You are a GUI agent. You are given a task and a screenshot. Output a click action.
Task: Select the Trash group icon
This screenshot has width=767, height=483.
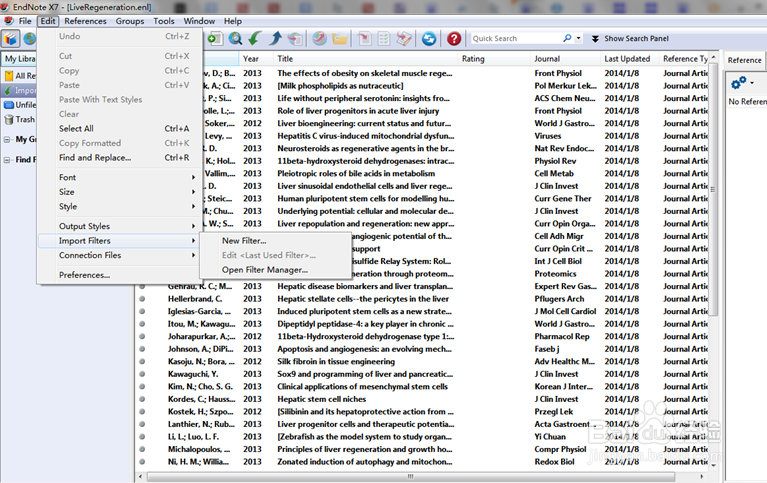pyautogui.click(x=8, y=119)
